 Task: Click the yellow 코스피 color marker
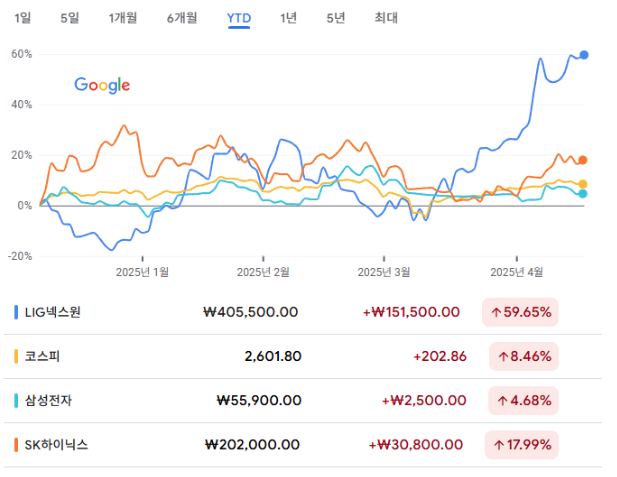click(16, 357)
